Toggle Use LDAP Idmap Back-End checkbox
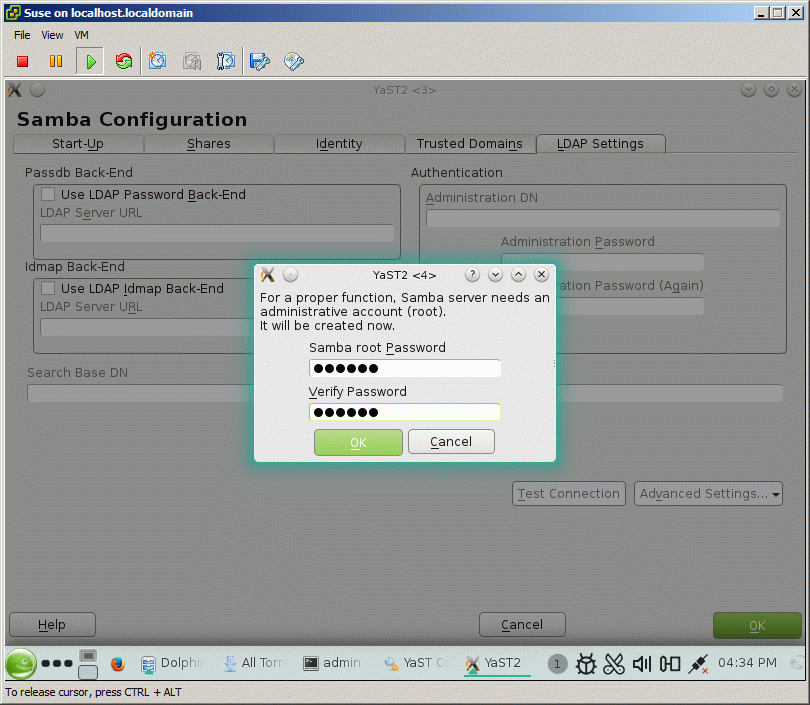Image resolution: width=810 pixels, height=705 pixels. [x=48, y=288]
